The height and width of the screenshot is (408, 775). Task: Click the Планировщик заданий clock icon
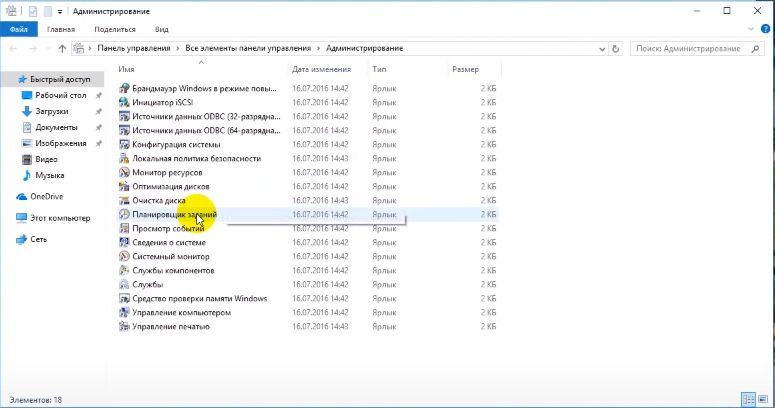point(124,215)
